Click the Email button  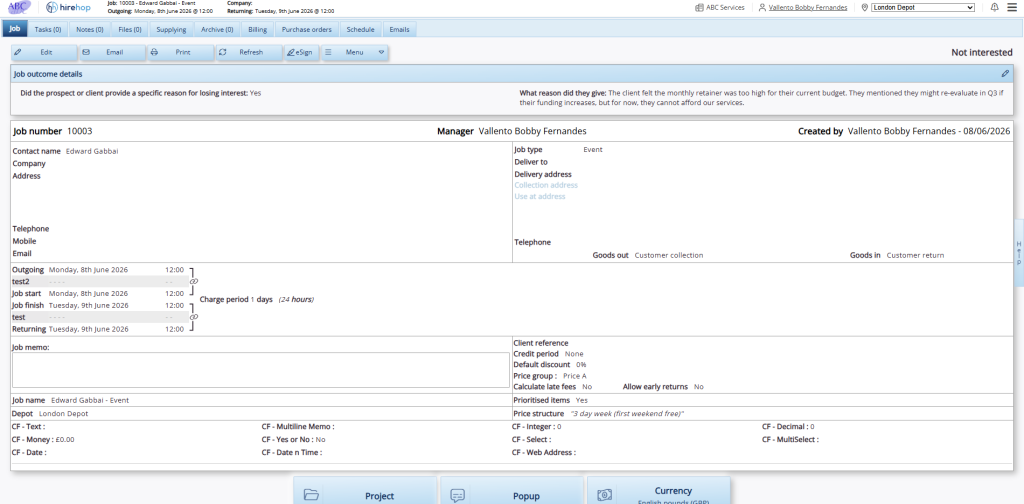(x=112, y=52)
